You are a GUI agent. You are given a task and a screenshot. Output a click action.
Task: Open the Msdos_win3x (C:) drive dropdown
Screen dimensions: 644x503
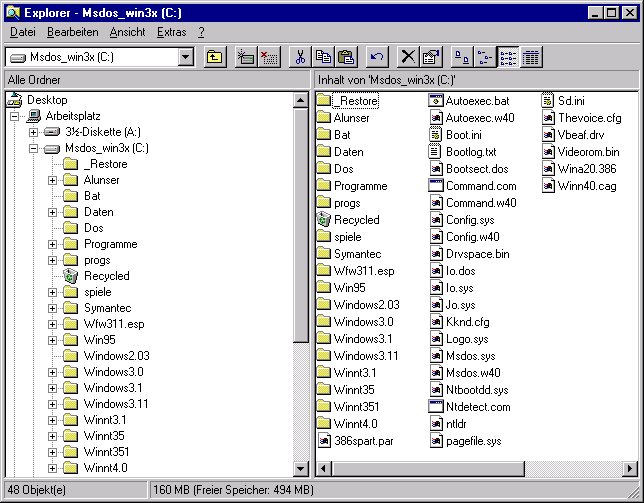[x=185, y=57]
